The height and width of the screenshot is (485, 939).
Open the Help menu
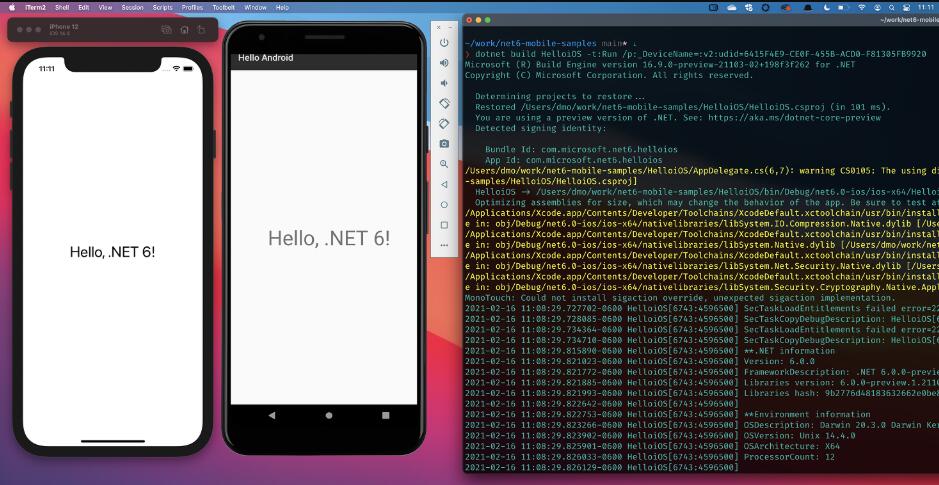[x=282, y=7]
